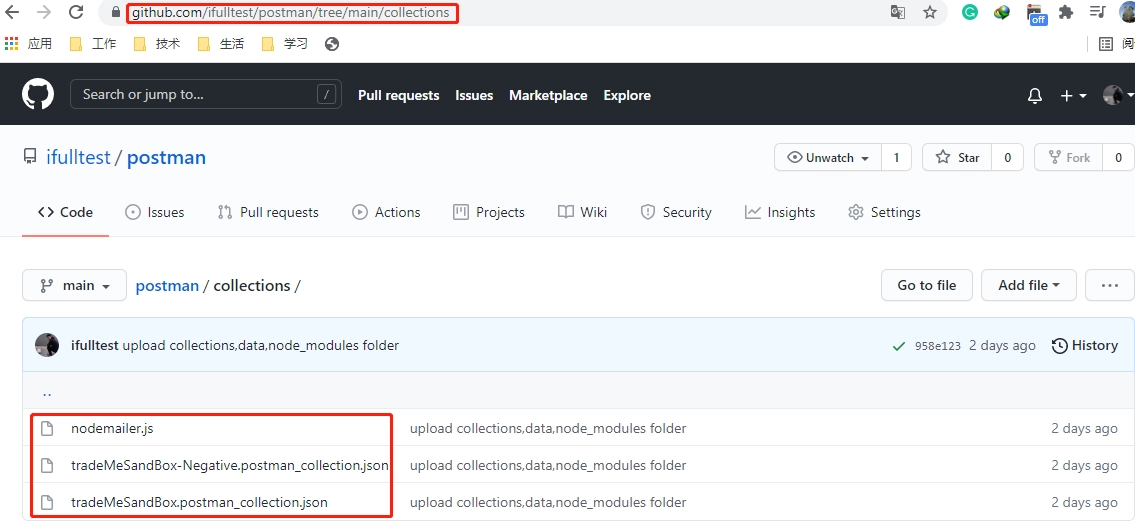Open the reading list icon
Screen dimensions: 1135x528
pos(1106,44)
